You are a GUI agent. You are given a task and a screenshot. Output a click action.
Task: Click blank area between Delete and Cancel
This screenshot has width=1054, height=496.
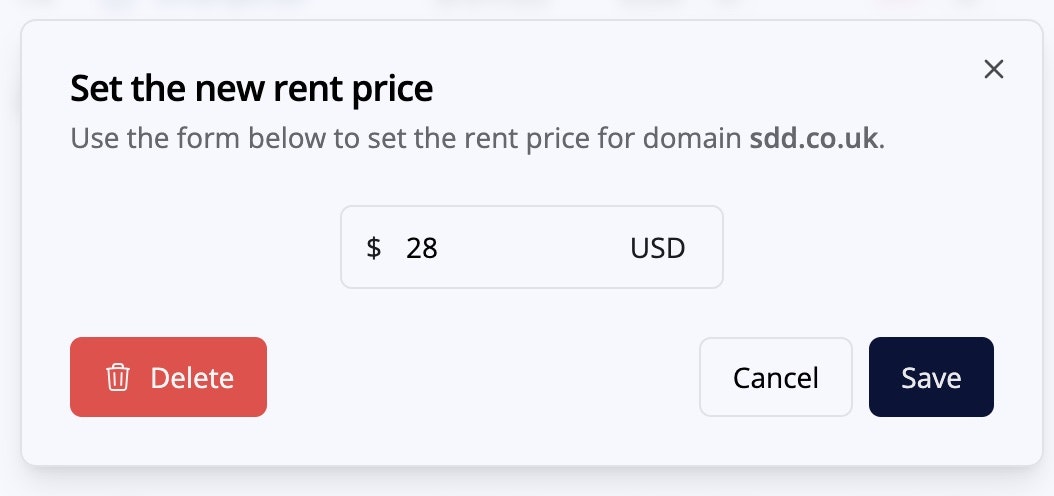(x=480, y=377)
